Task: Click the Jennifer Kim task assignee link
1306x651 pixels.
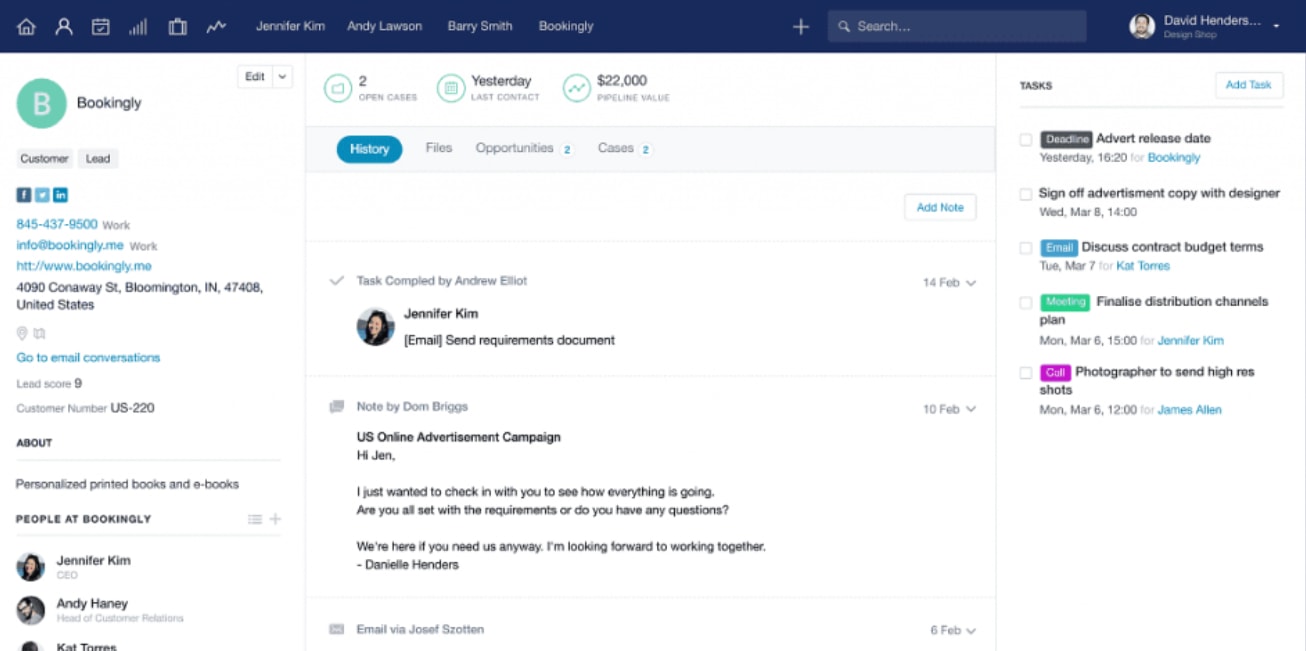Action: (x=1191, y=340)
